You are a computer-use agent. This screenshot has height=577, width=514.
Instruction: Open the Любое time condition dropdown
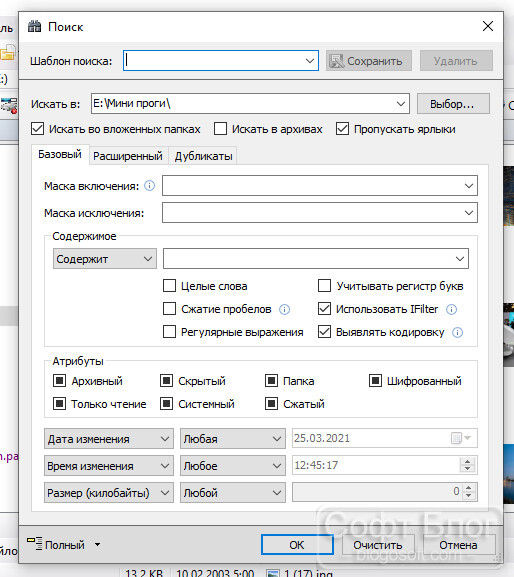coord(233,466)
